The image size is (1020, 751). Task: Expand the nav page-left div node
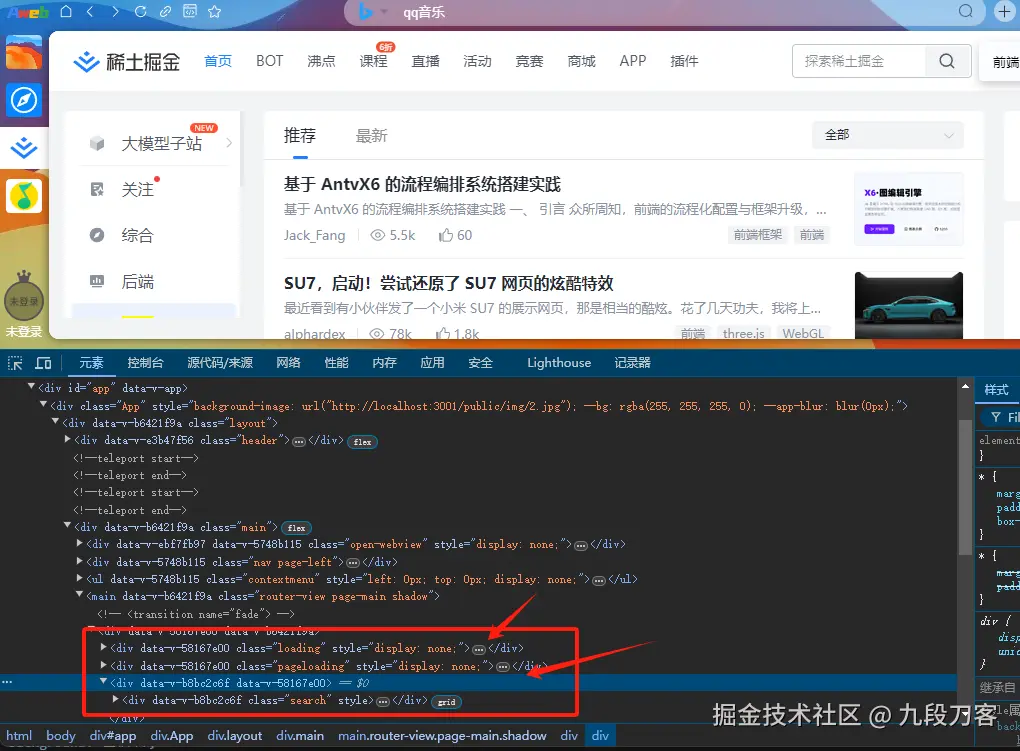tap(79, 560)
